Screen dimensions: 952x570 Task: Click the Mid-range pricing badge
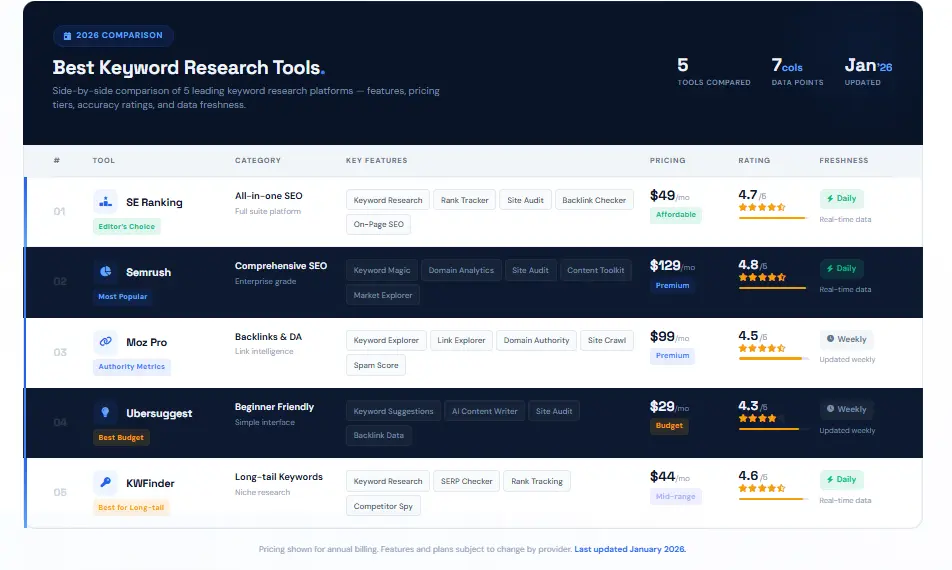(675, 497)
